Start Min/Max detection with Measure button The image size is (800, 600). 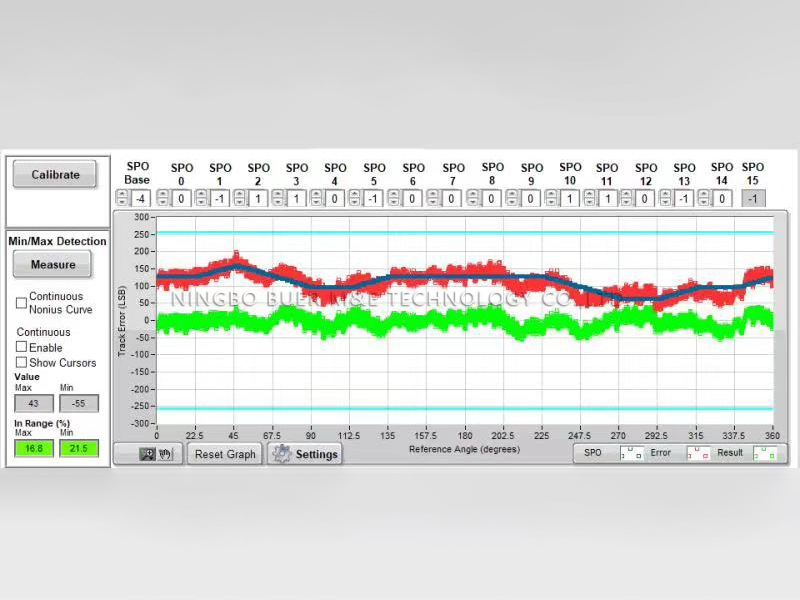coord(53,265)
